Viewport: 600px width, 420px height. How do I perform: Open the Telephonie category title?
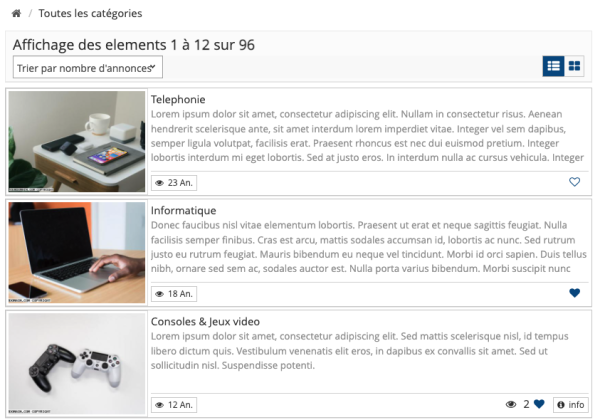[x=178, y=99]
